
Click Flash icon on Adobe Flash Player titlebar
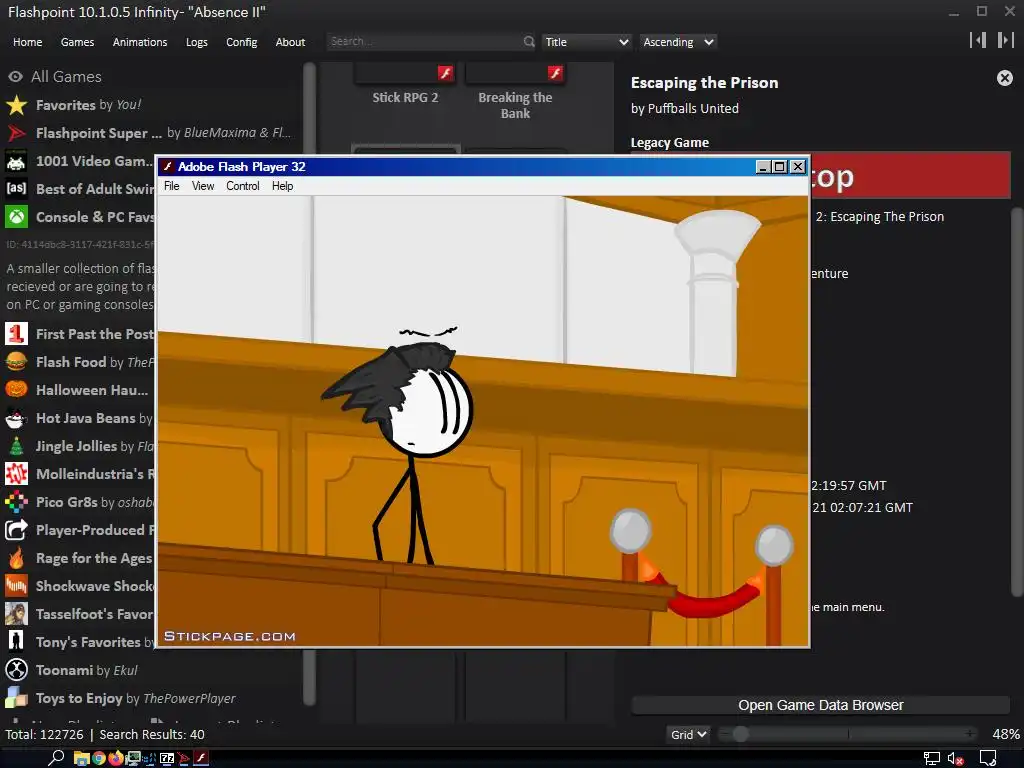coord(168,167)
